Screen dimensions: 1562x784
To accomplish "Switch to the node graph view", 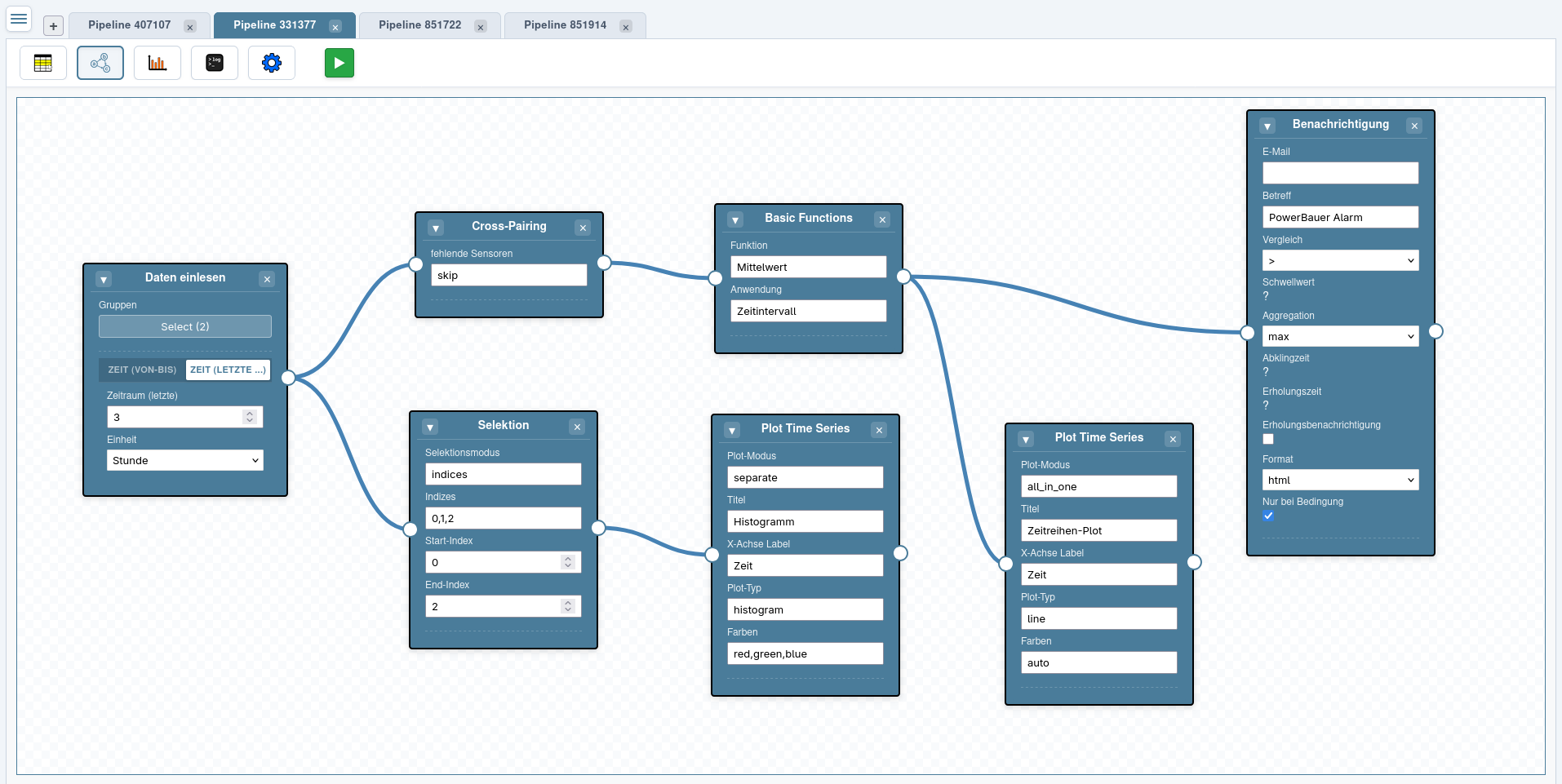I will pyautogui.click(x=100, y=63).
